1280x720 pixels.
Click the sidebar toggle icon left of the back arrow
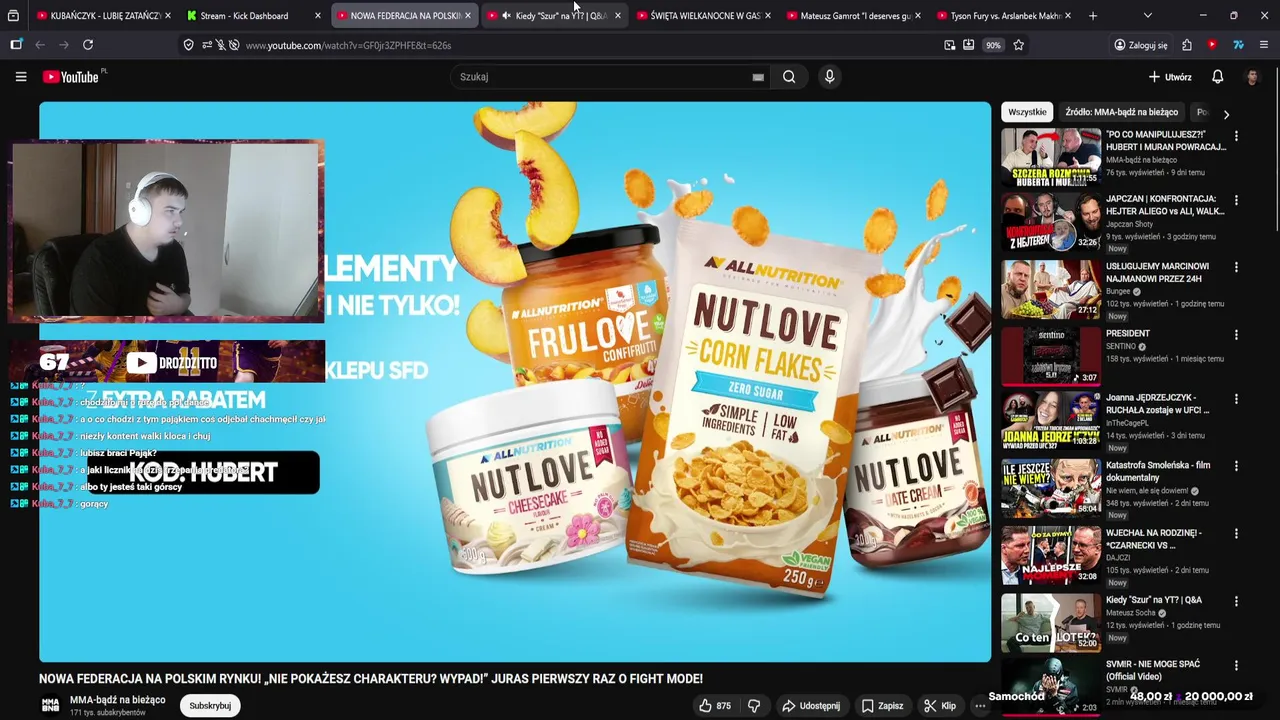coord(16,45)
